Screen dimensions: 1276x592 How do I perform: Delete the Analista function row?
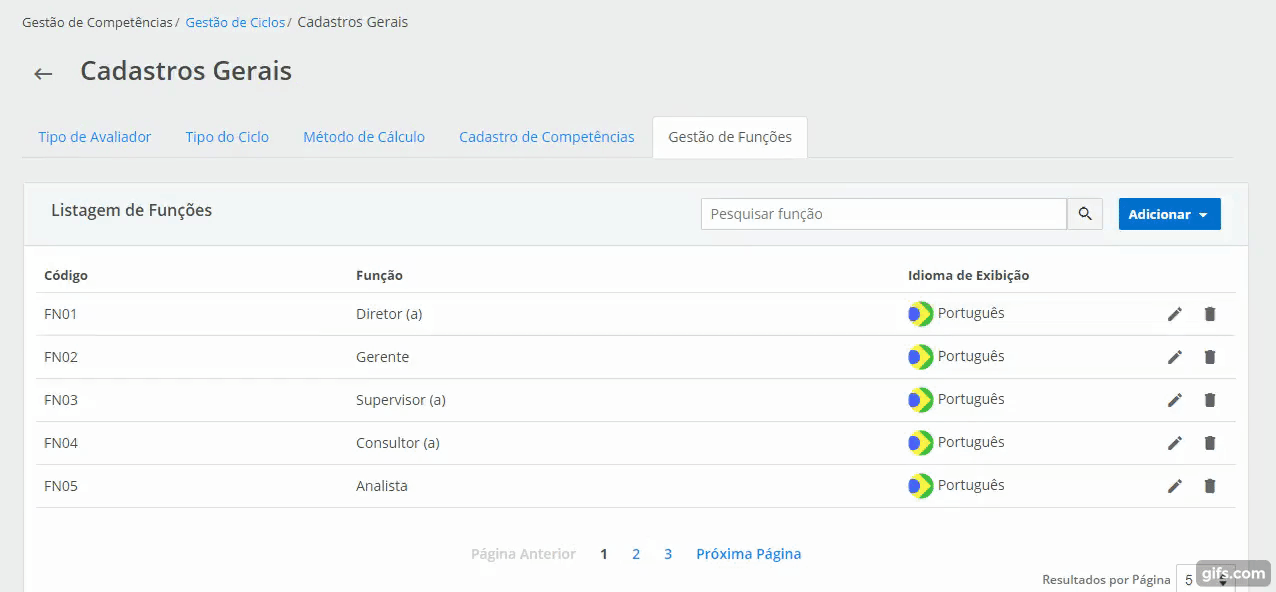[x=1210, y=486]
